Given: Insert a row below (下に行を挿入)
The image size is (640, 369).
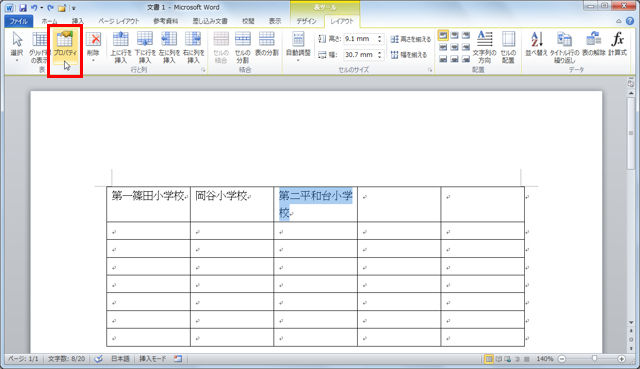Looking at the screenshot, I should (x=145, y=47).
